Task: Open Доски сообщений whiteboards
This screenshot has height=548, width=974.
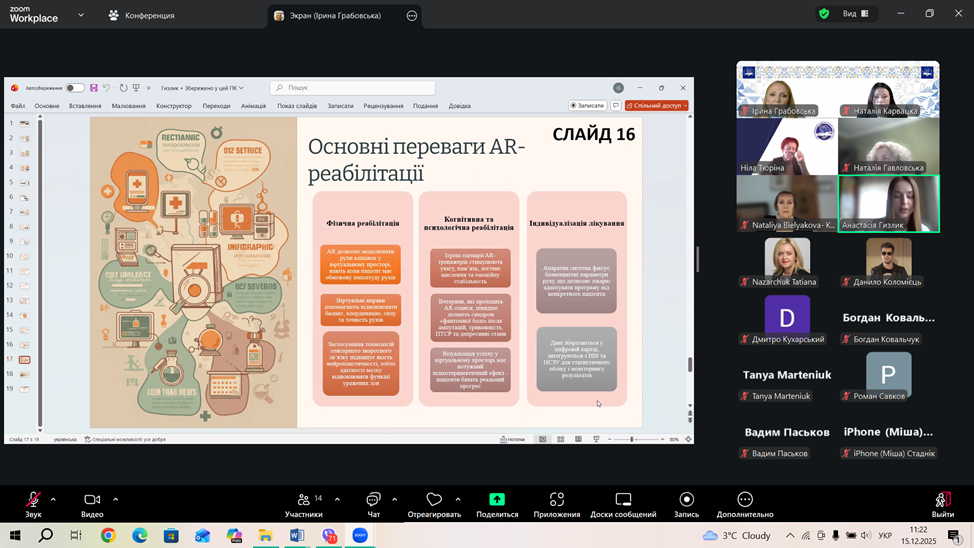Action: pyautogui.click(x=622, y=500)
